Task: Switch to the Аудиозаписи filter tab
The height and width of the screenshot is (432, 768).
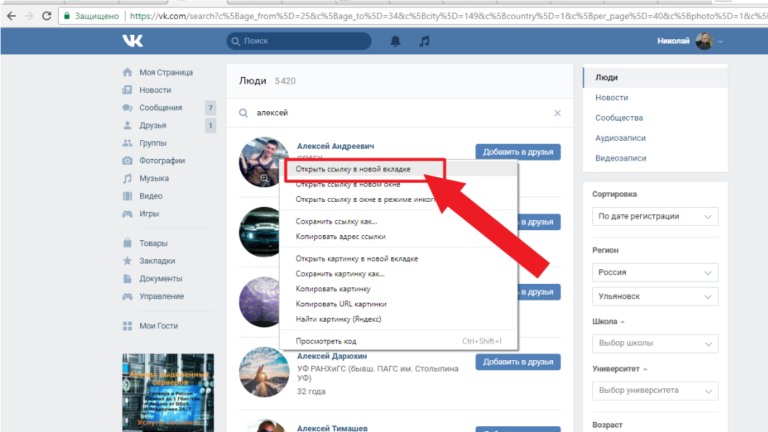Action: 655,138
